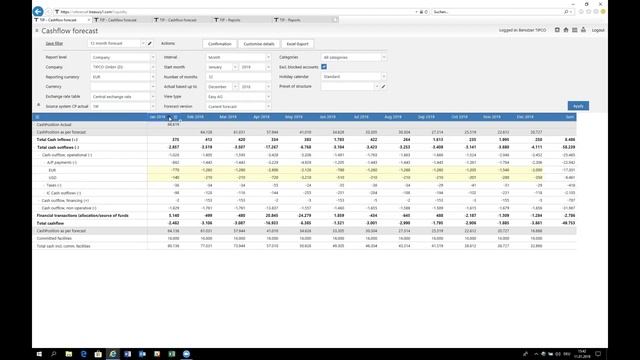Select the Committed facilities row label
640x360 pixels.
tap(54, 238)
